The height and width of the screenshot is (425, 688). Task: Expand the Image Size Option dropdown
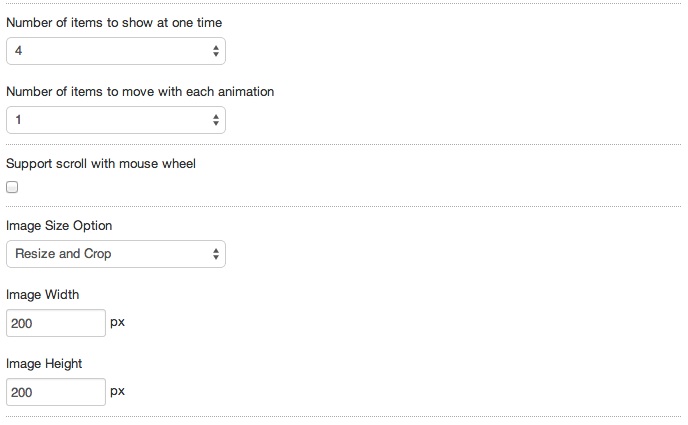point(115,254)
